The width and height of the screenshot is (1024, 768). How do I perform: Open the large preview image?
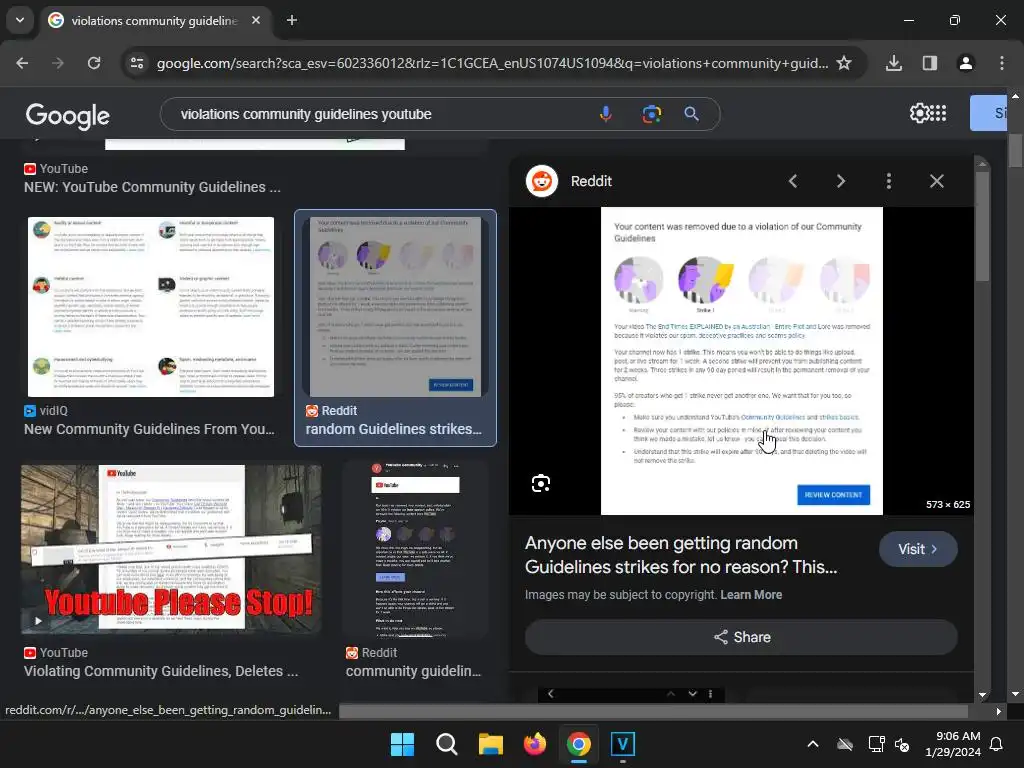[x=741, y=360]
